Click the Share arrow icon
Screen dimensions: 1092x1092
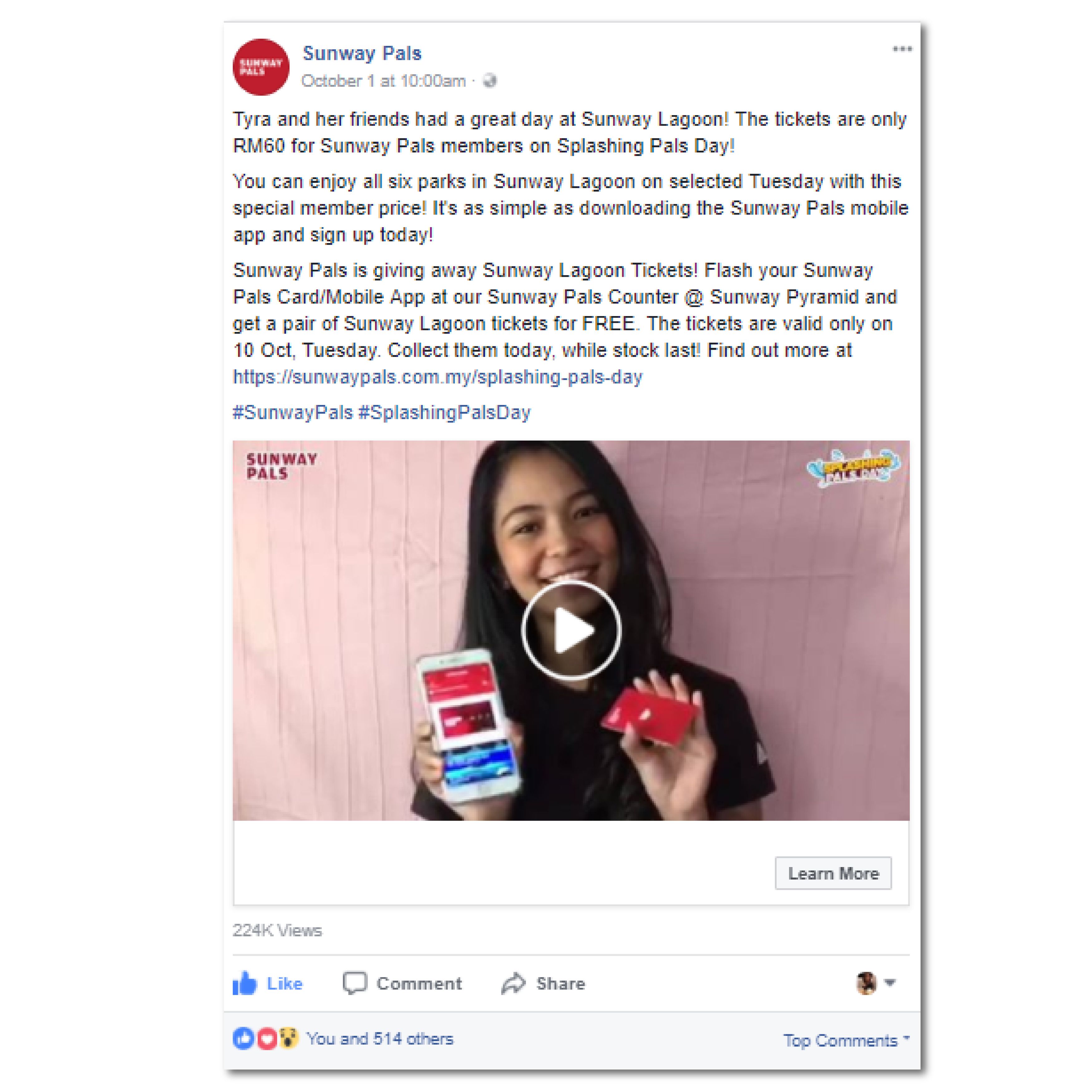(x=513, y=983)
